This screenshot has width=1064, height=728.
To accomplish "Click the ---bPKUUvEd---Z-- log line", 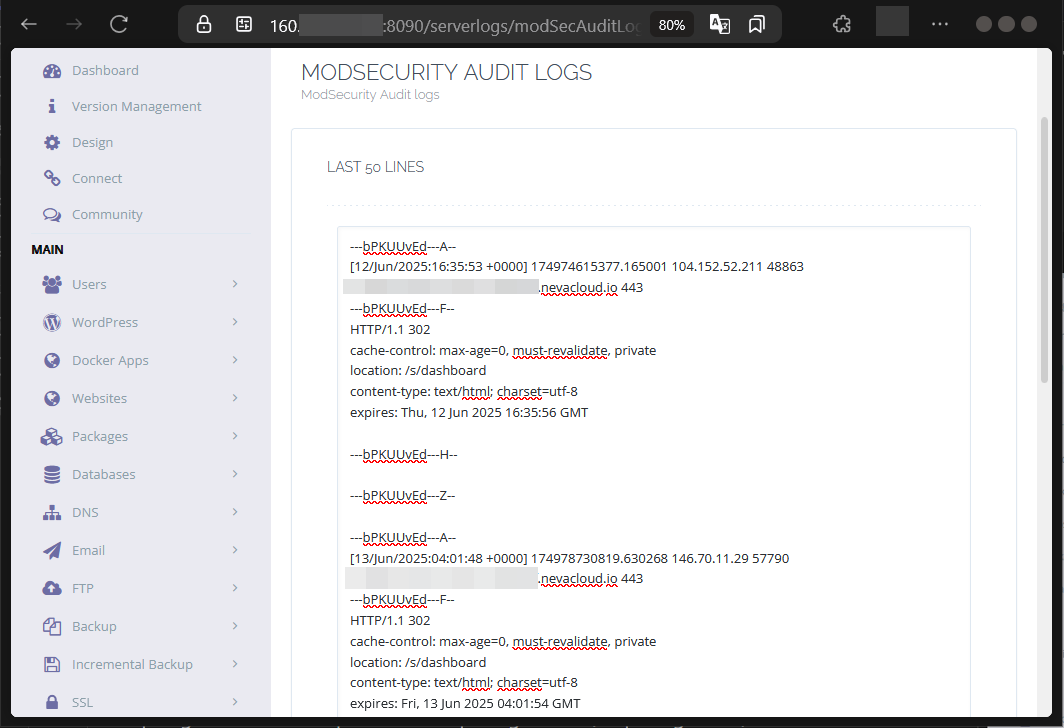I will point(402,496).
